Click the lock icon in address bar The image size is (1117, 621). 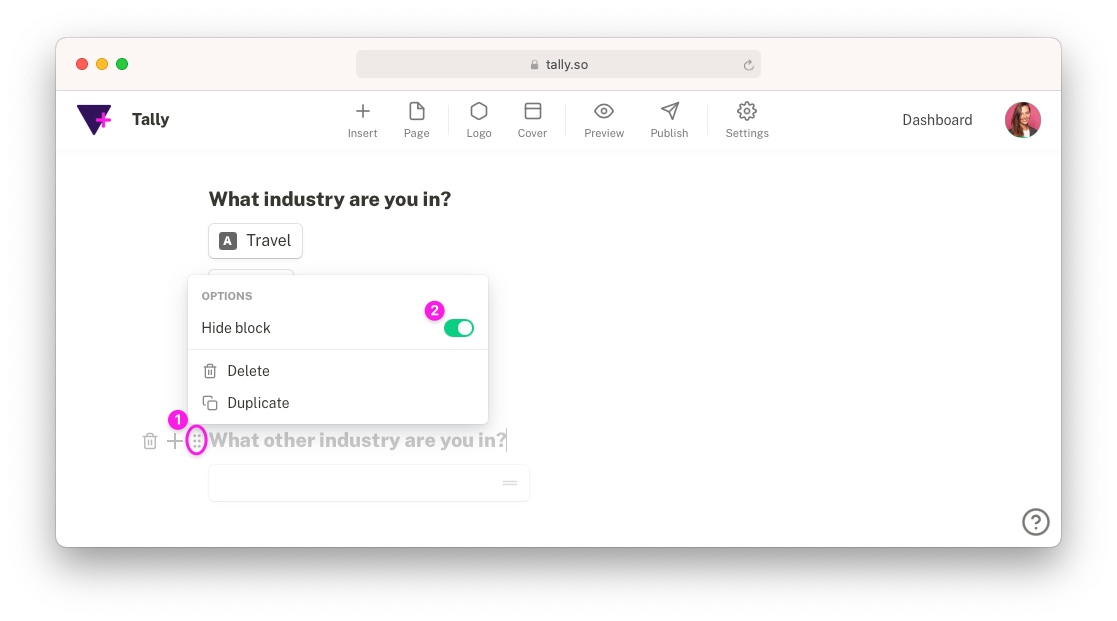pos(534,65)
